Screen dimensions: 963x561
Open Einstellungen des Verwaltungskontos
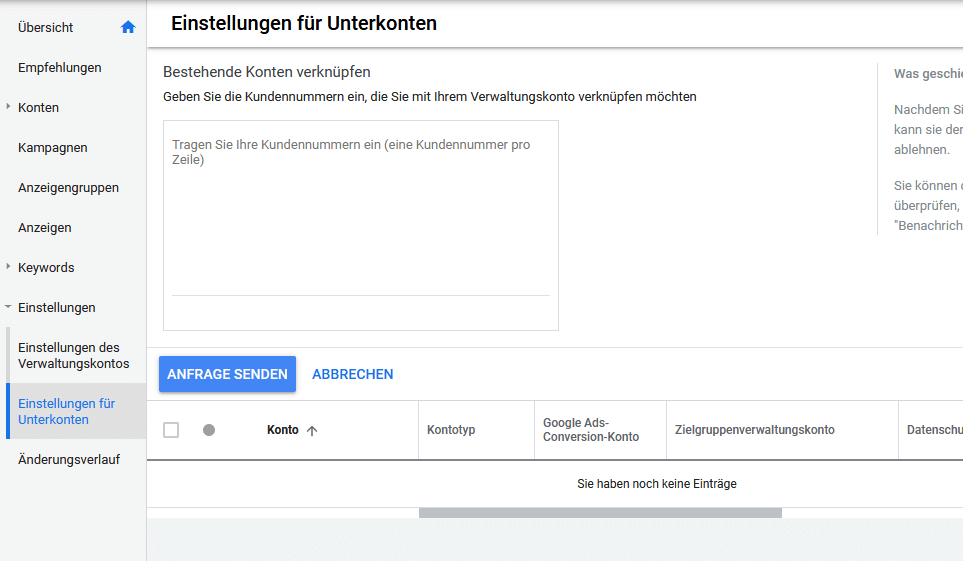pyautogui.click(x=74, y=356)
